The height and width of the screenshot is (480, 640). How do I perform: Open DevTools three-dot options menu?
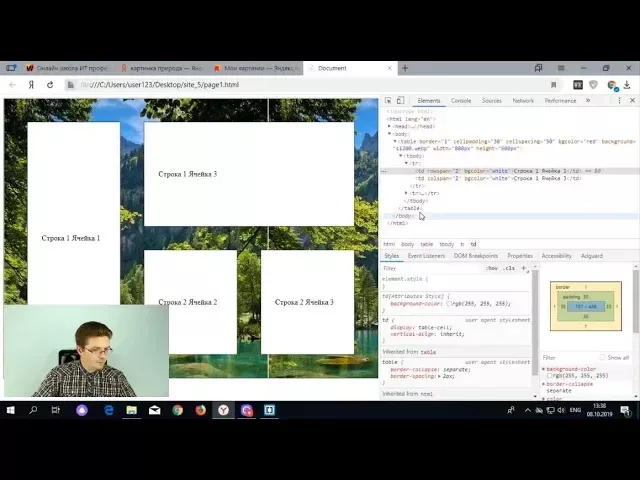(620, 101)
